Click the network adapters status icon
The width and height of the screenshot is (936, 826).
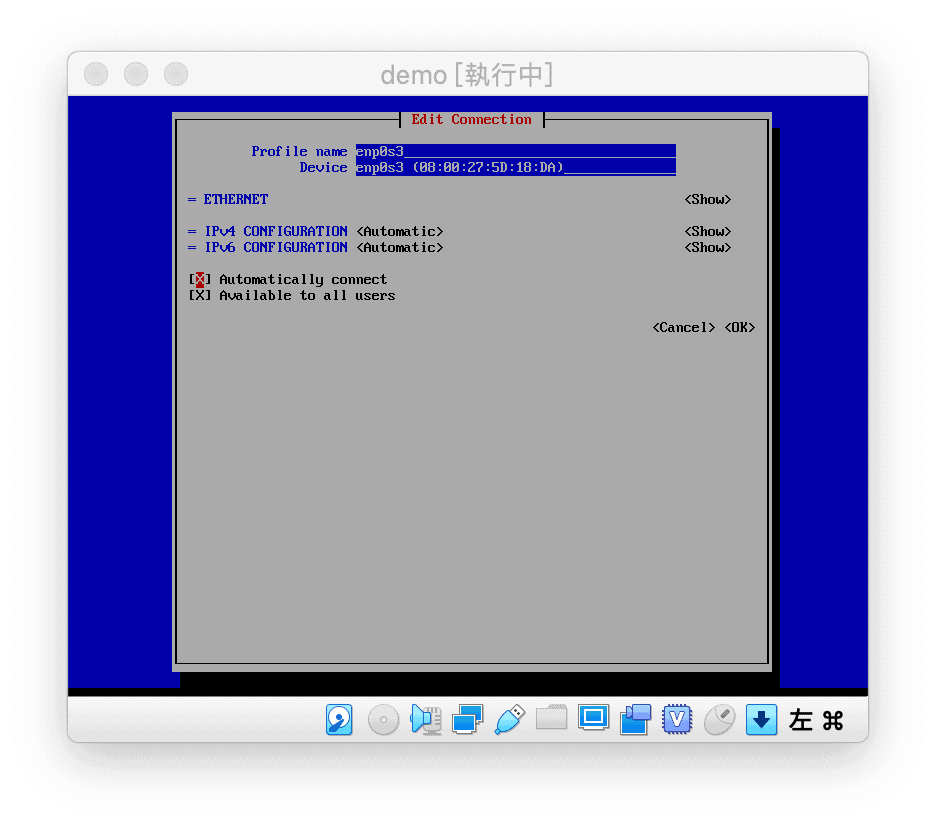[467, 719]
